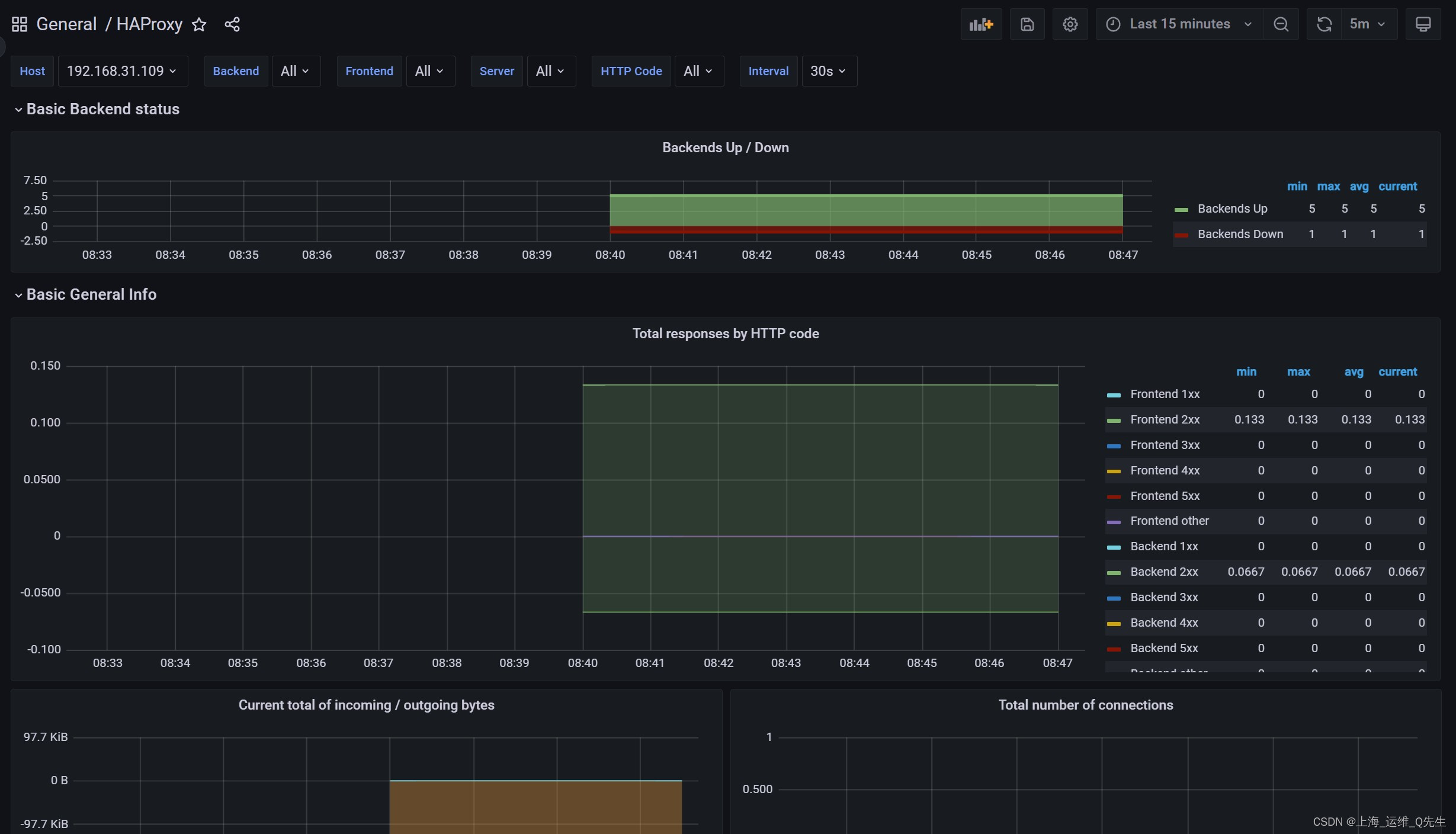Sort Backends legend by current column
The image size is (1456, 834).
pos(1397,186)
